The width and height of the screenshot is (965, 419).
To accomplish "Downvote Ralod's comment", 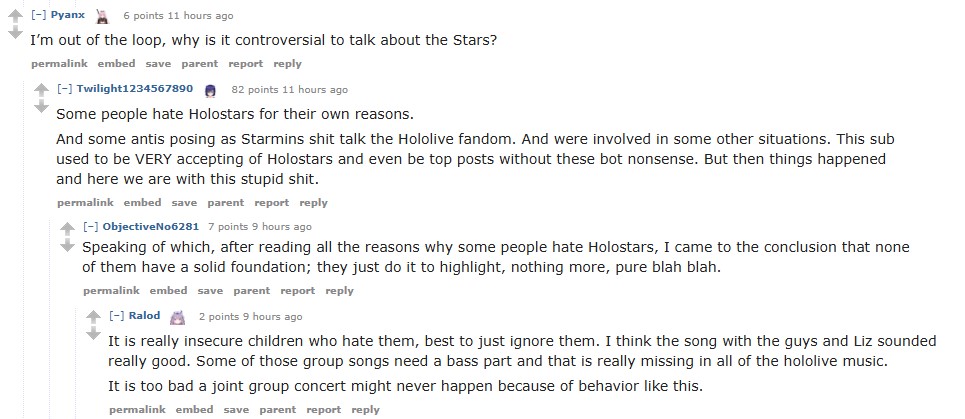I will tap(93, 333).
